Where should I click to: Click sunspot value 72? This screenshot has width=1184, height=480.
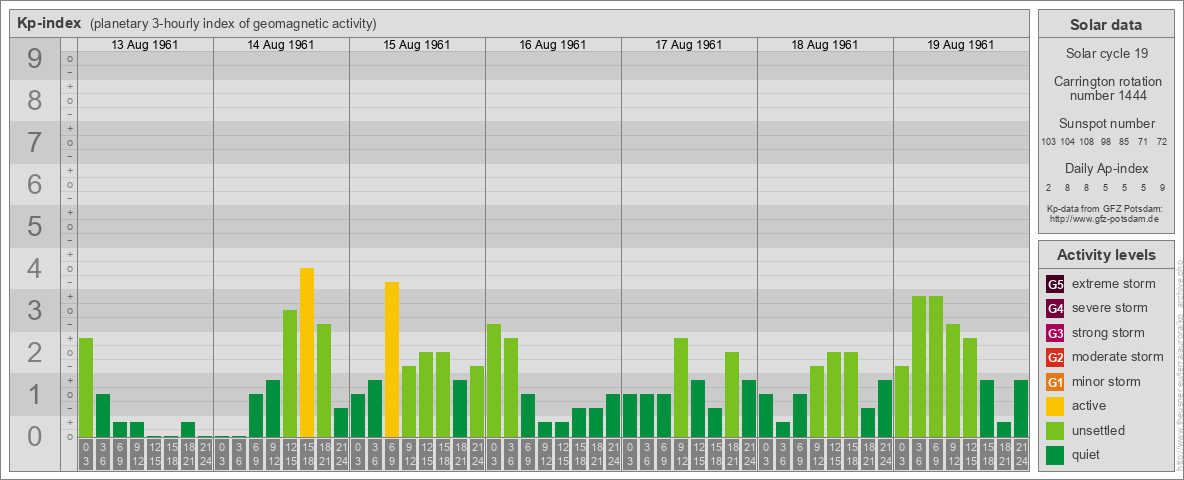click(x=1162, y=142)
